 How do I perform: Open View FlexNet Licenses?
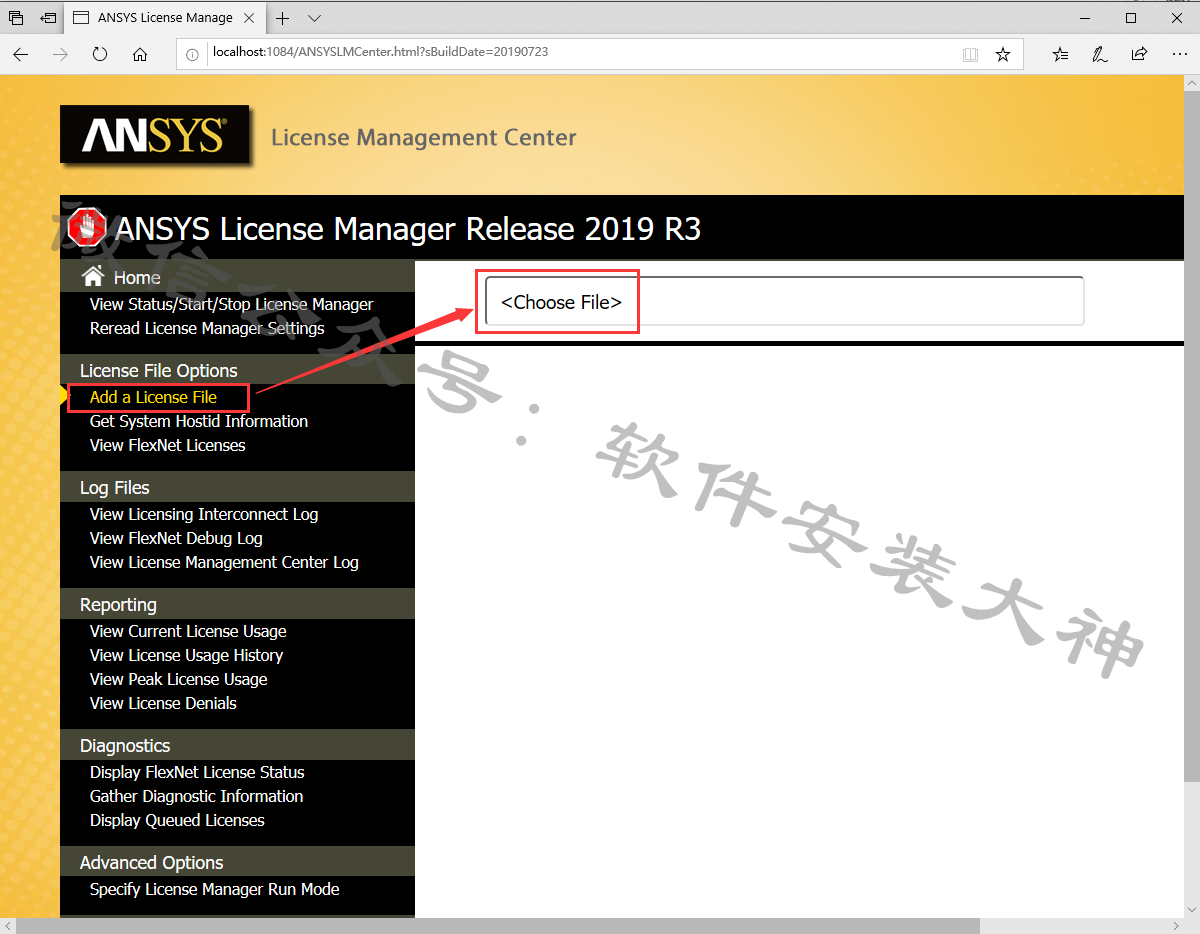tap(167, 445)
